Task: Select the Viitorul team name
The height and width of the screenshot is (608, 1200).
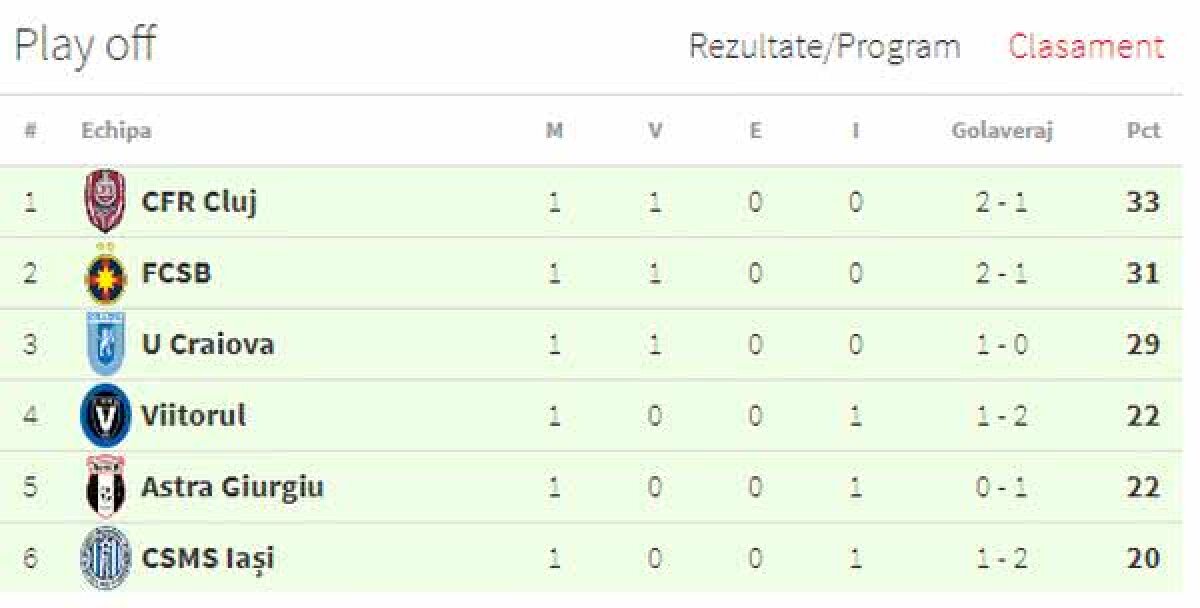Action: [193, 415]
